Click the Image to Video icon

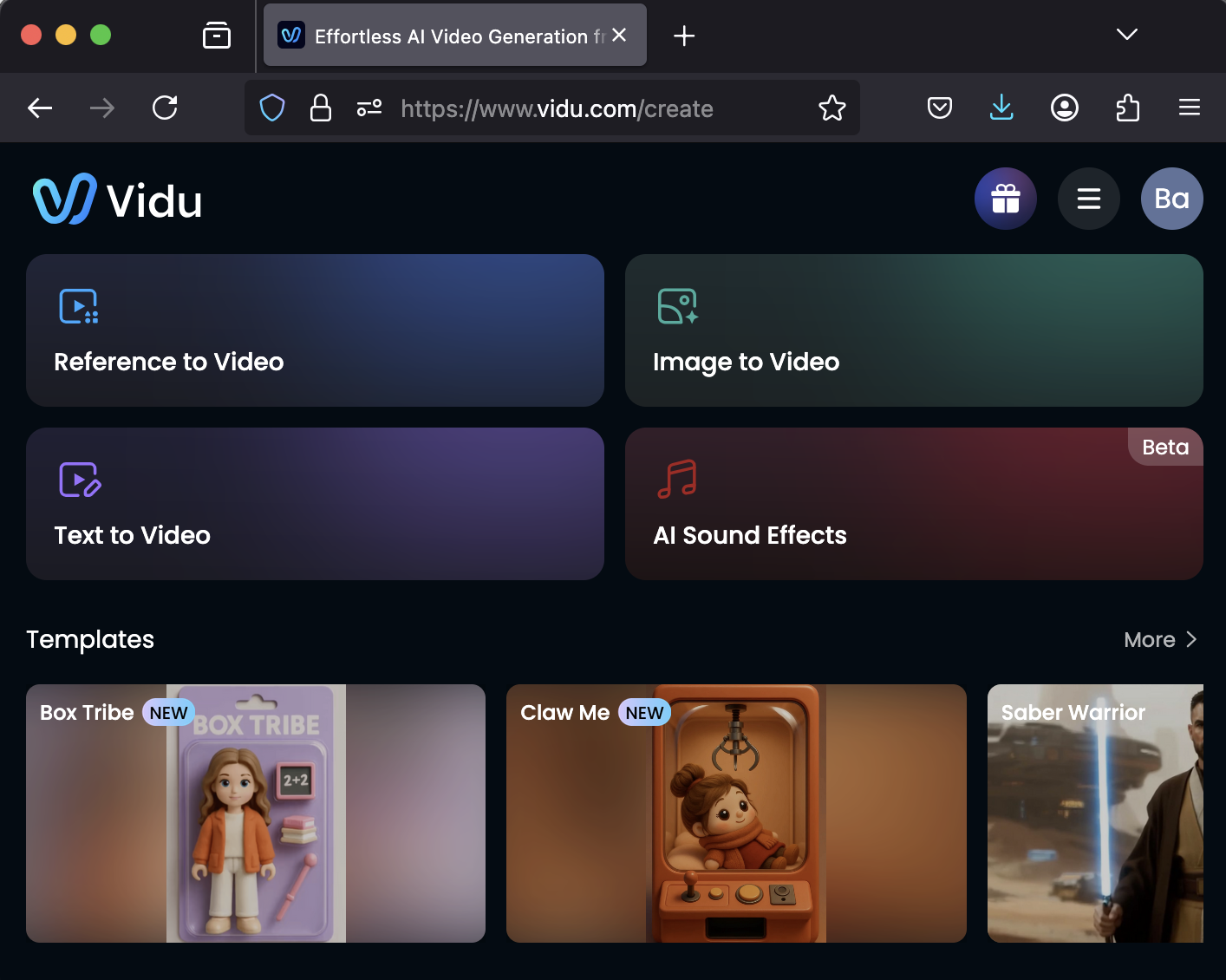point(678,306)
